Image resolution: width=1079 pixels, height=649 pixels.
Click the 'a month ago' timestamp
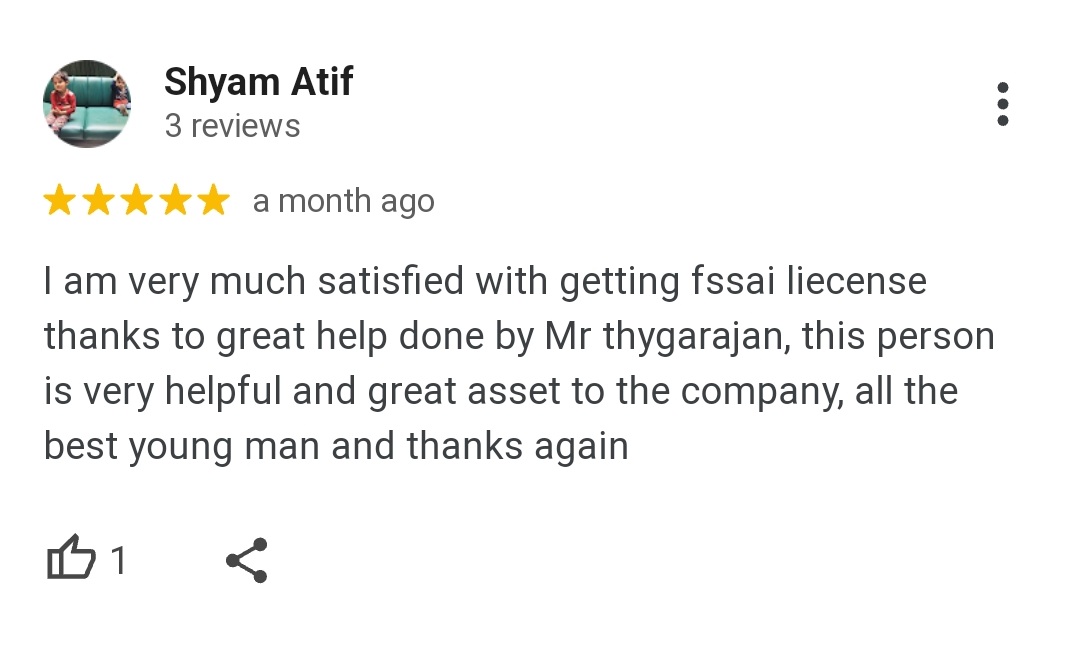click(344, 202)
